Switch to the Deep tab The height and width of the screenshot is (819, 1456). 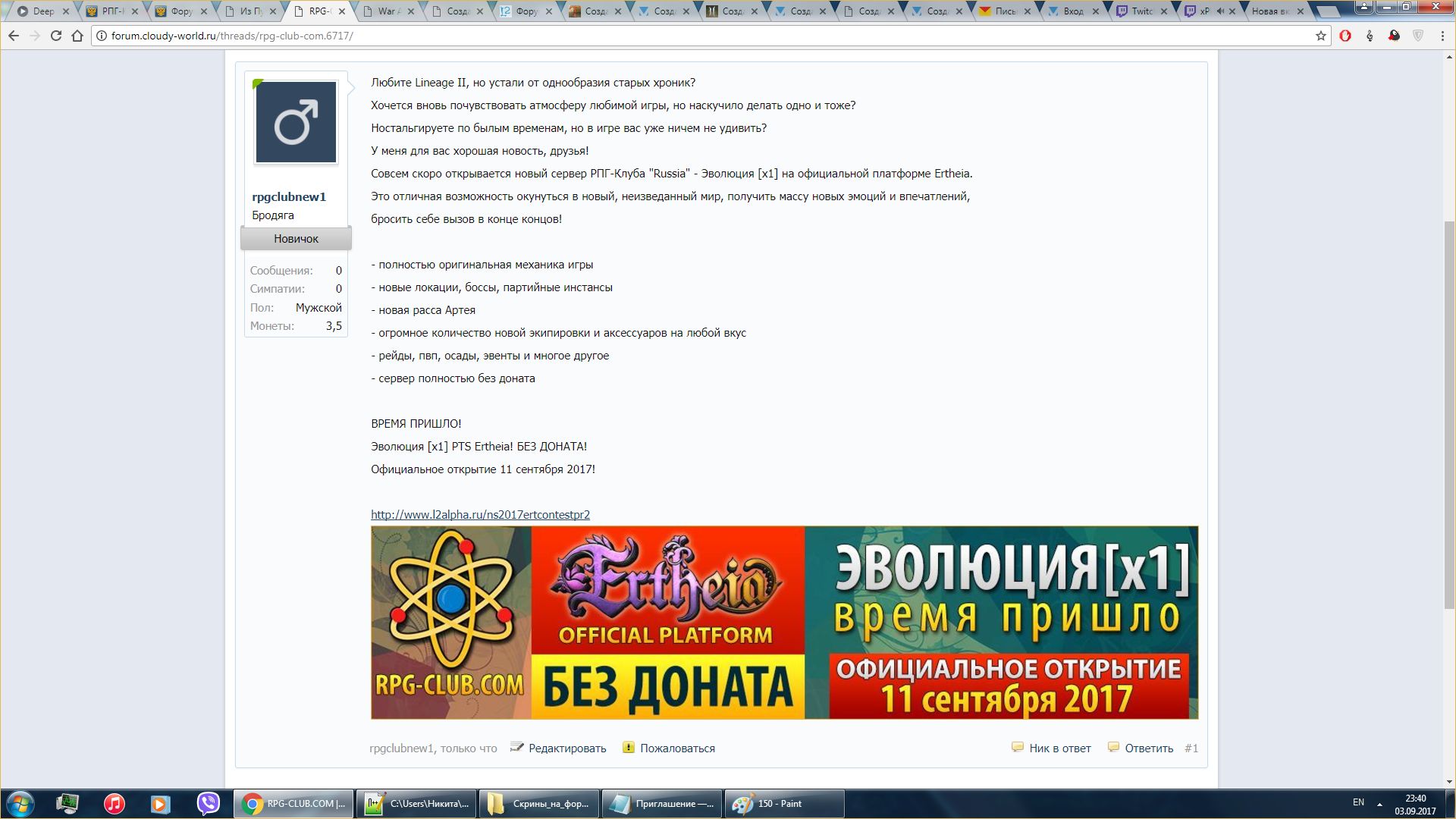(x=43, y=11)
